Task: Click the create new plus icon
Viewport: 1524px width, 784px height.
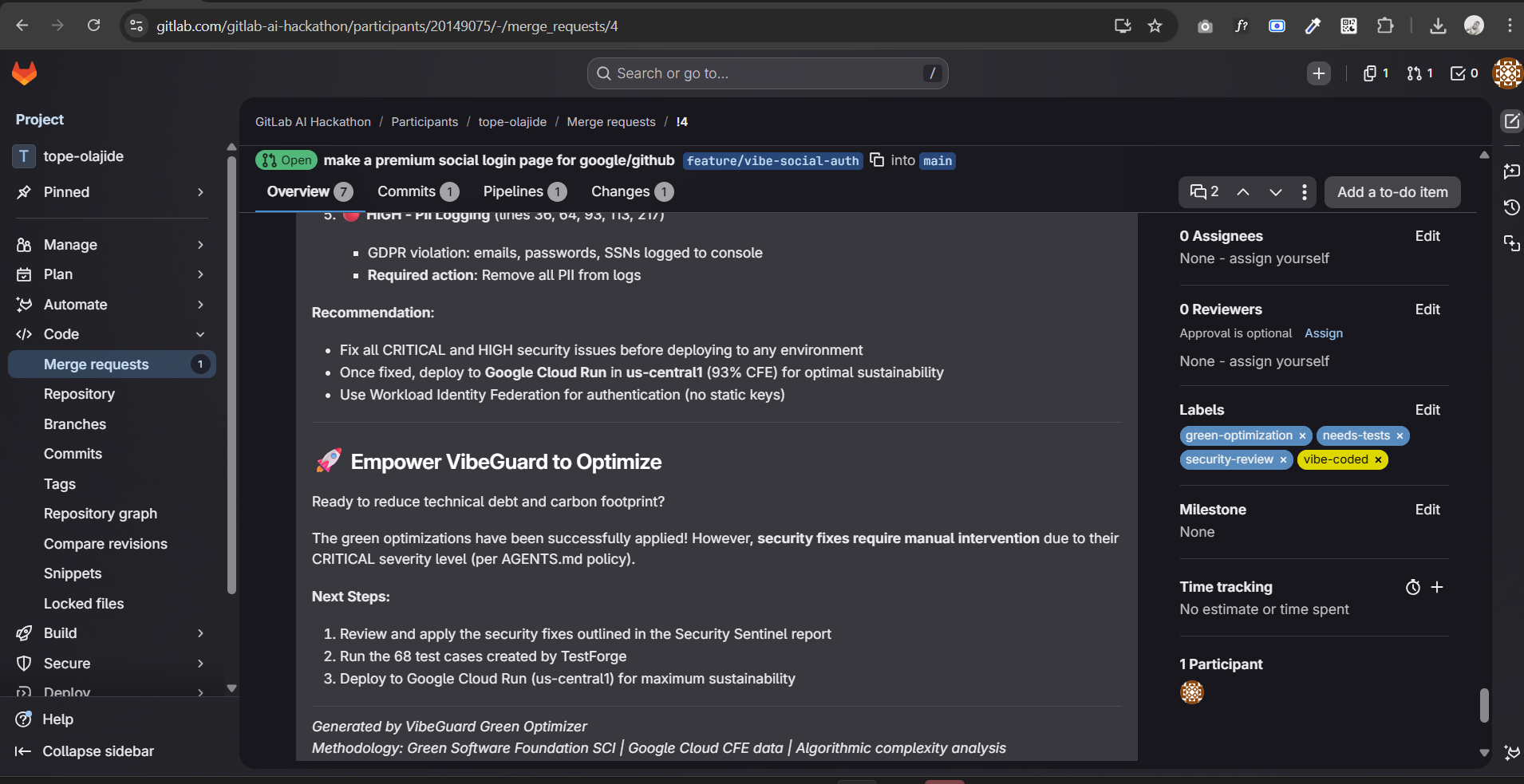Action: point(1319,73)
